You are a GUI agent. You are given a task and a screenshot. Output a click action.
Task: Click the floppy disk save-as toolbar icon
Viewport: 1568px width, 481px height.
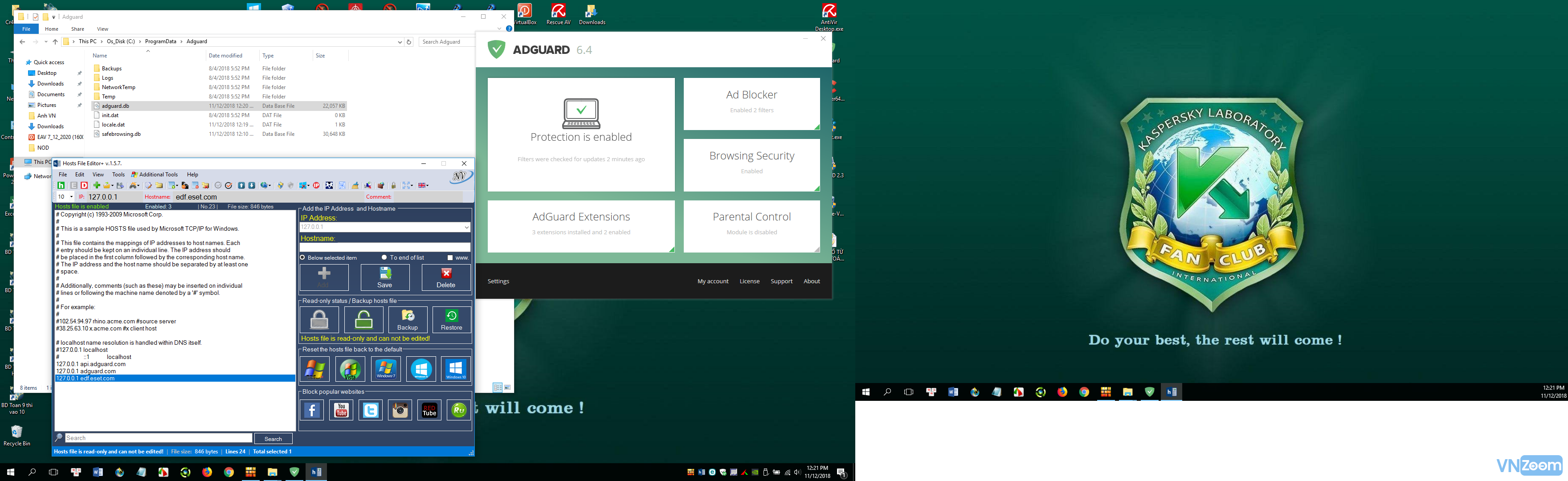pyautogui.click(x=120, y=185)
